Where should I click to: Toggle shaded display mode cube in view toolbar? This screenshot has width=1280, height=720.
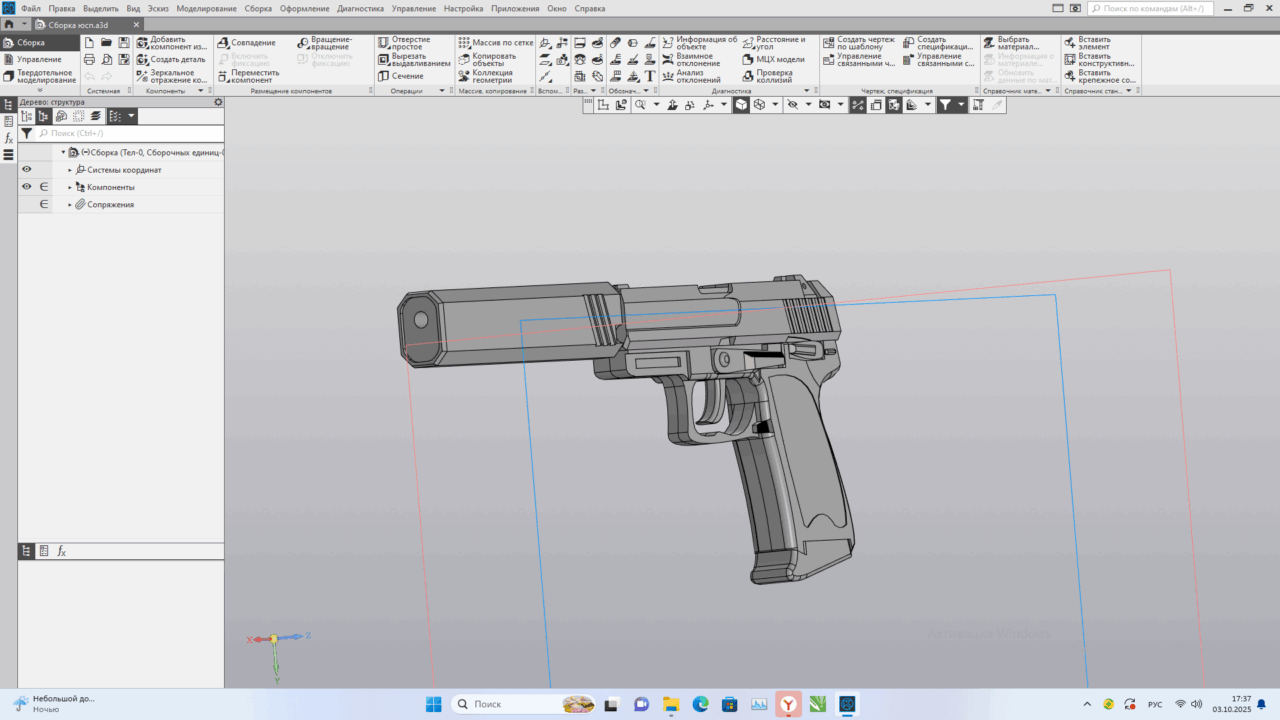click(742, 104)
